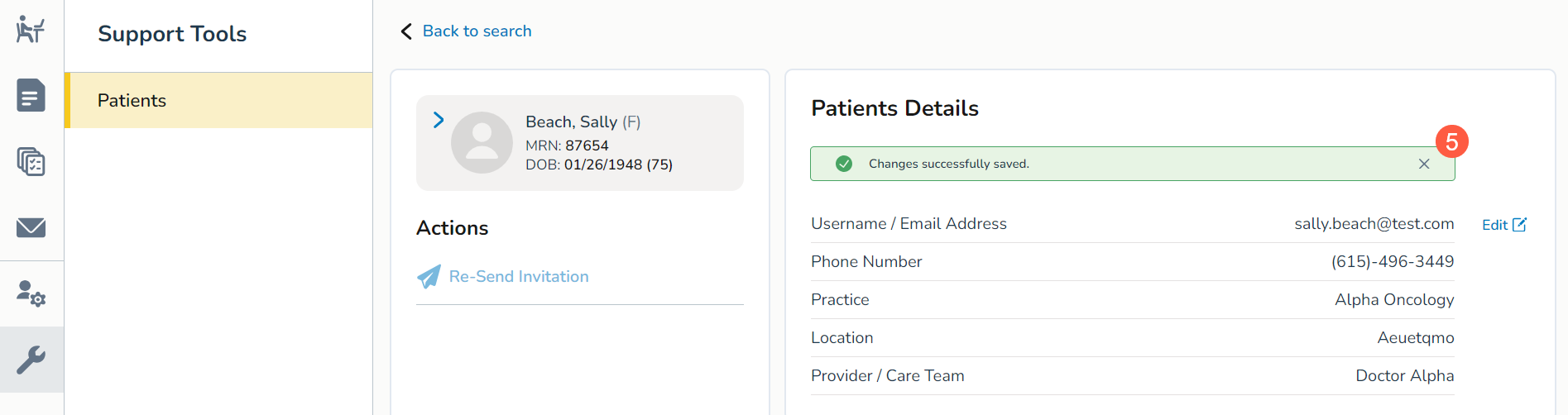Select the wrench Support Tools icon
This screenshot has height=415, width=1568.
(31, 360)
